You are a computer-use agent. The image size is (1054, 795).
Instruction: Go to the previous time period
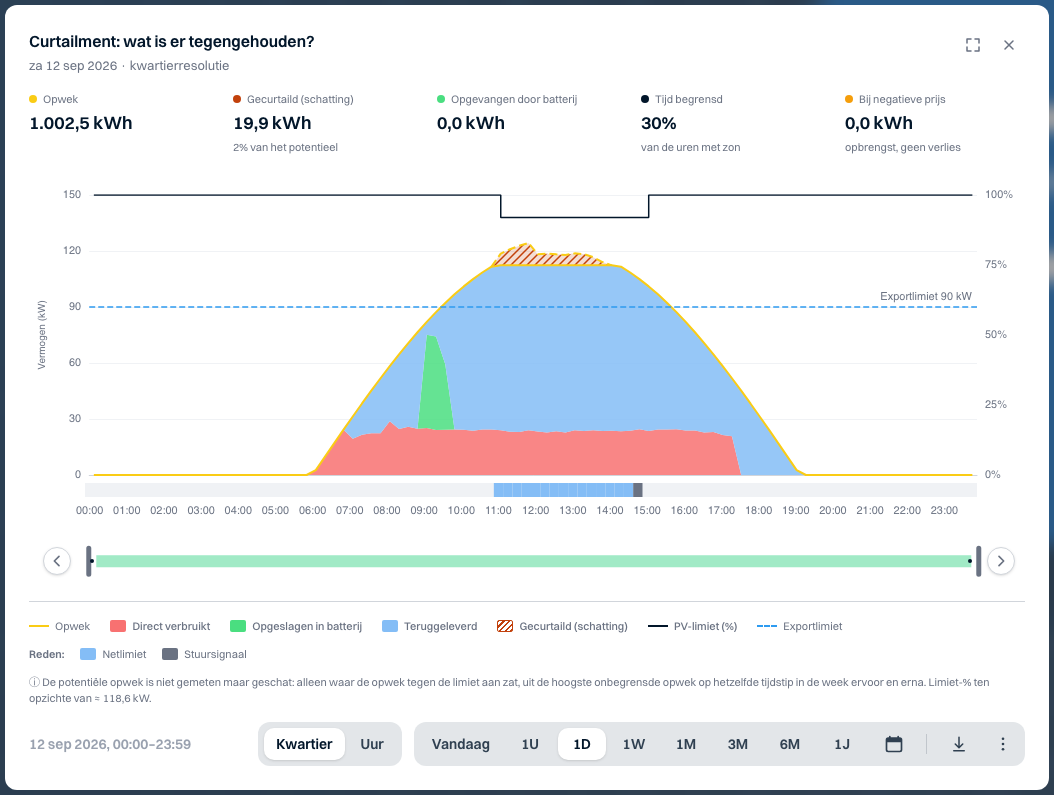pyautogui.click(x=57, y=561)
